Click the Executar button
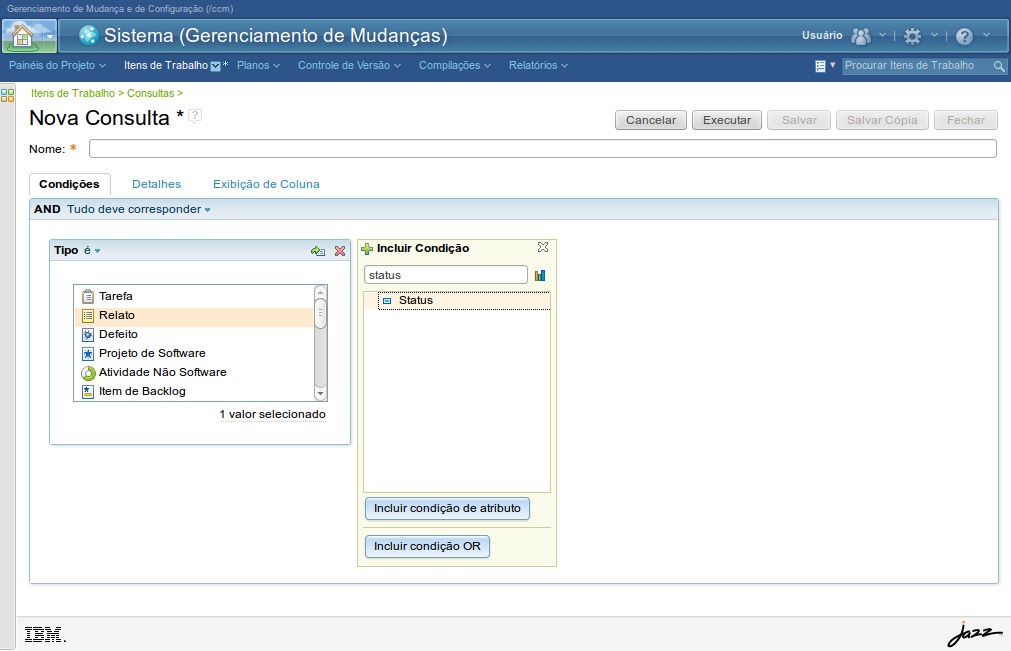 (x=727, y=120)
